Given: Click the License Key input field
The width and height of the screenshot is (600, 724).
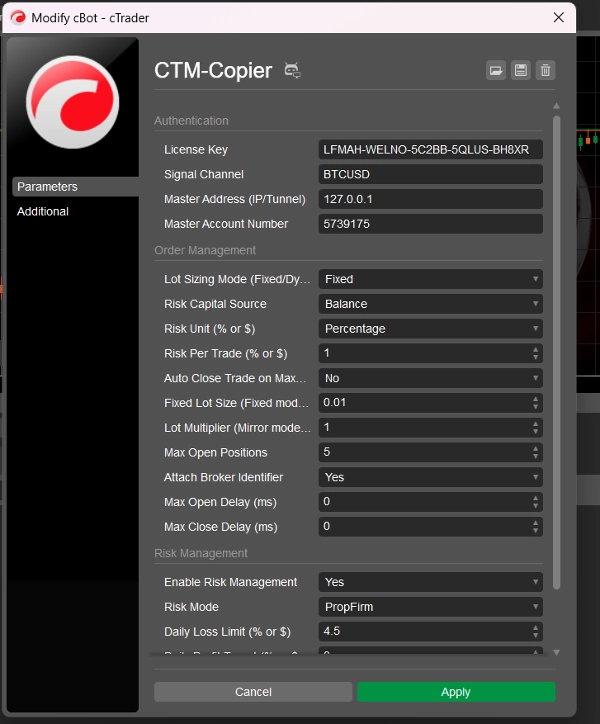Looking at the screenshot, I should (430, 150).
